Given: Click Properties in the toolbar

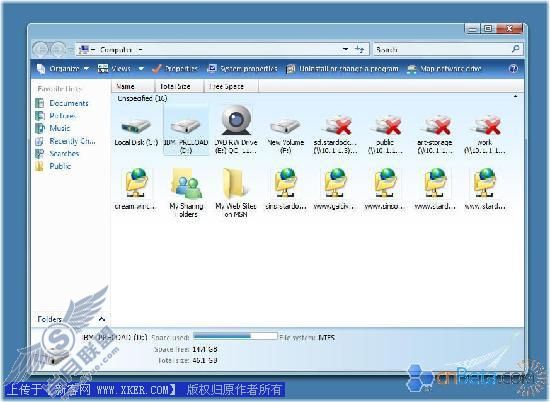Looking at the screenshot, I should point(175,69).
